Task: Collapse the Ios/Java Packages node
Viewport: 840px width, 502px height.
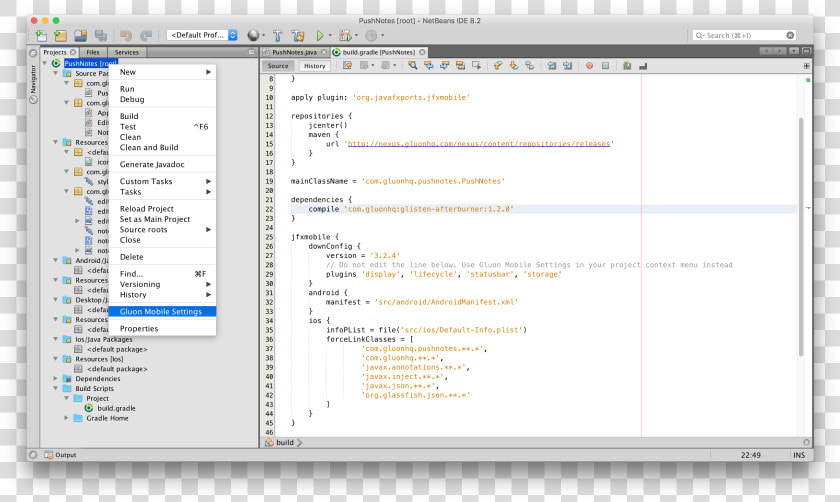Action: tap(55, 339)
